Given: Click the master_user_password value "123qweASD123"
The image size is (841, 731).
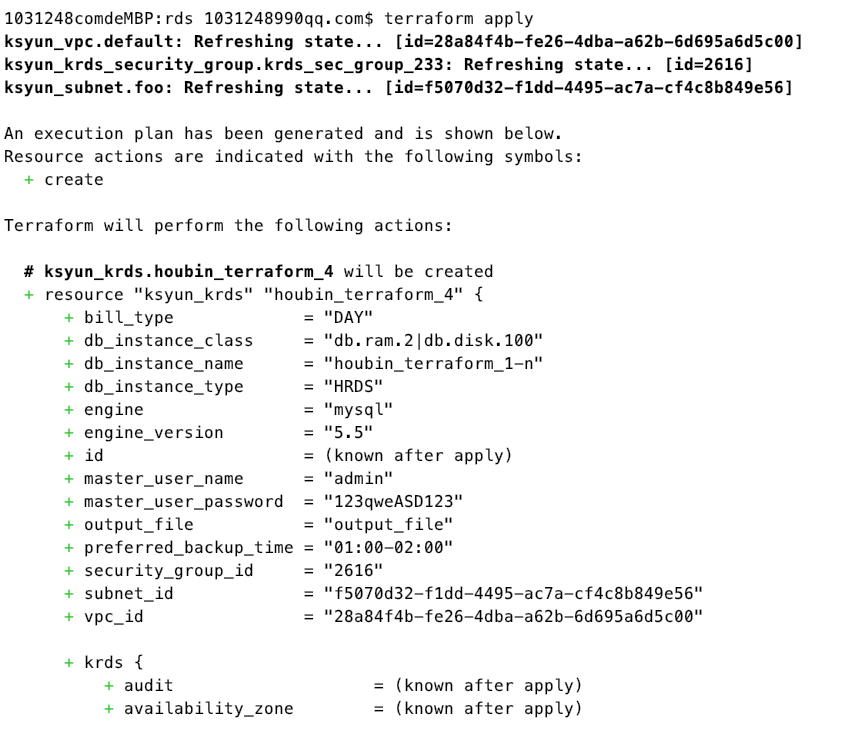Looking at the screenshot, I should [x=393, y=502].
